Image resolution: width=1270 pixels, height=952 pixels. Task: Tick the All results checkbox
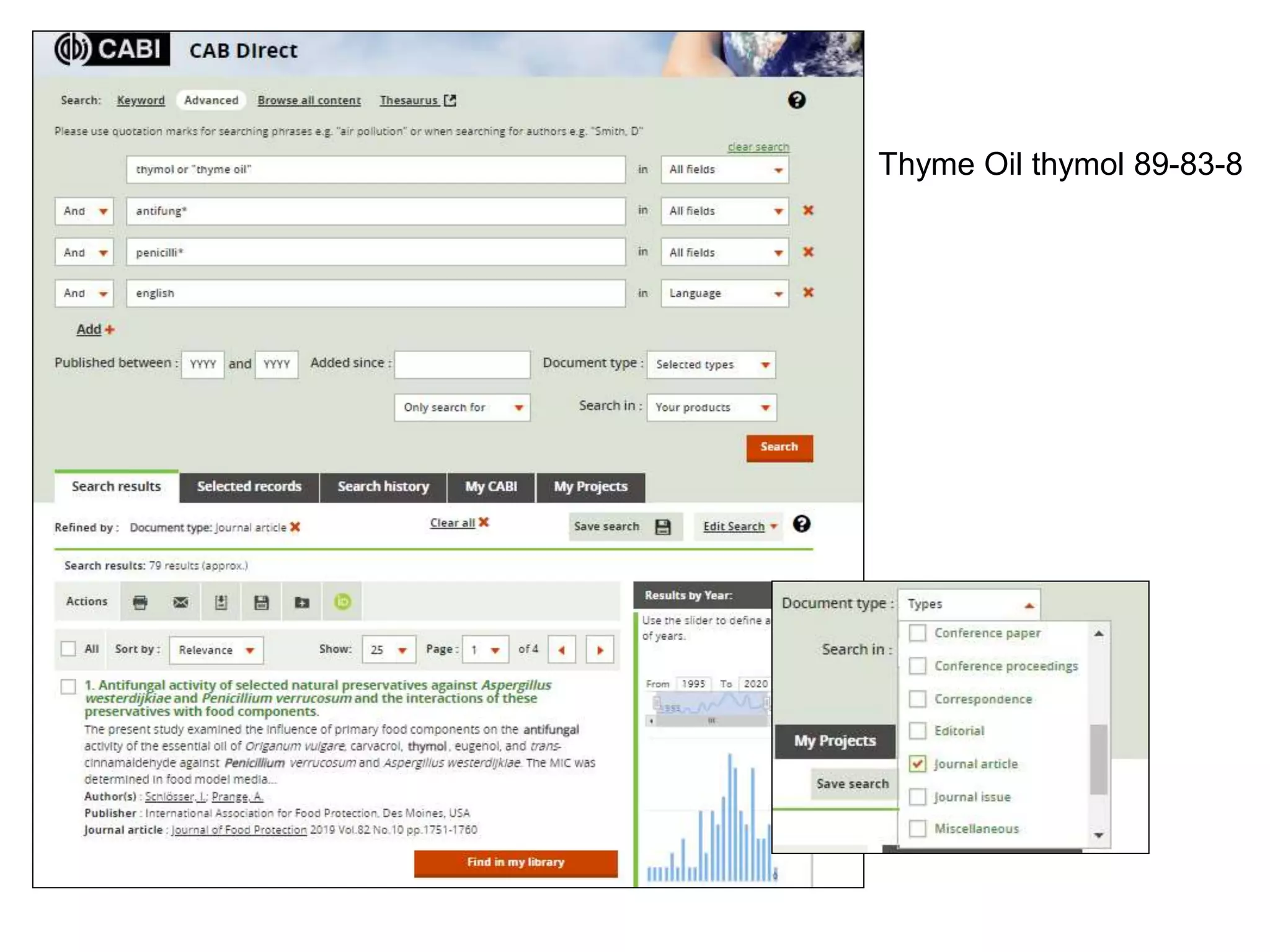[x=68, y=648]
